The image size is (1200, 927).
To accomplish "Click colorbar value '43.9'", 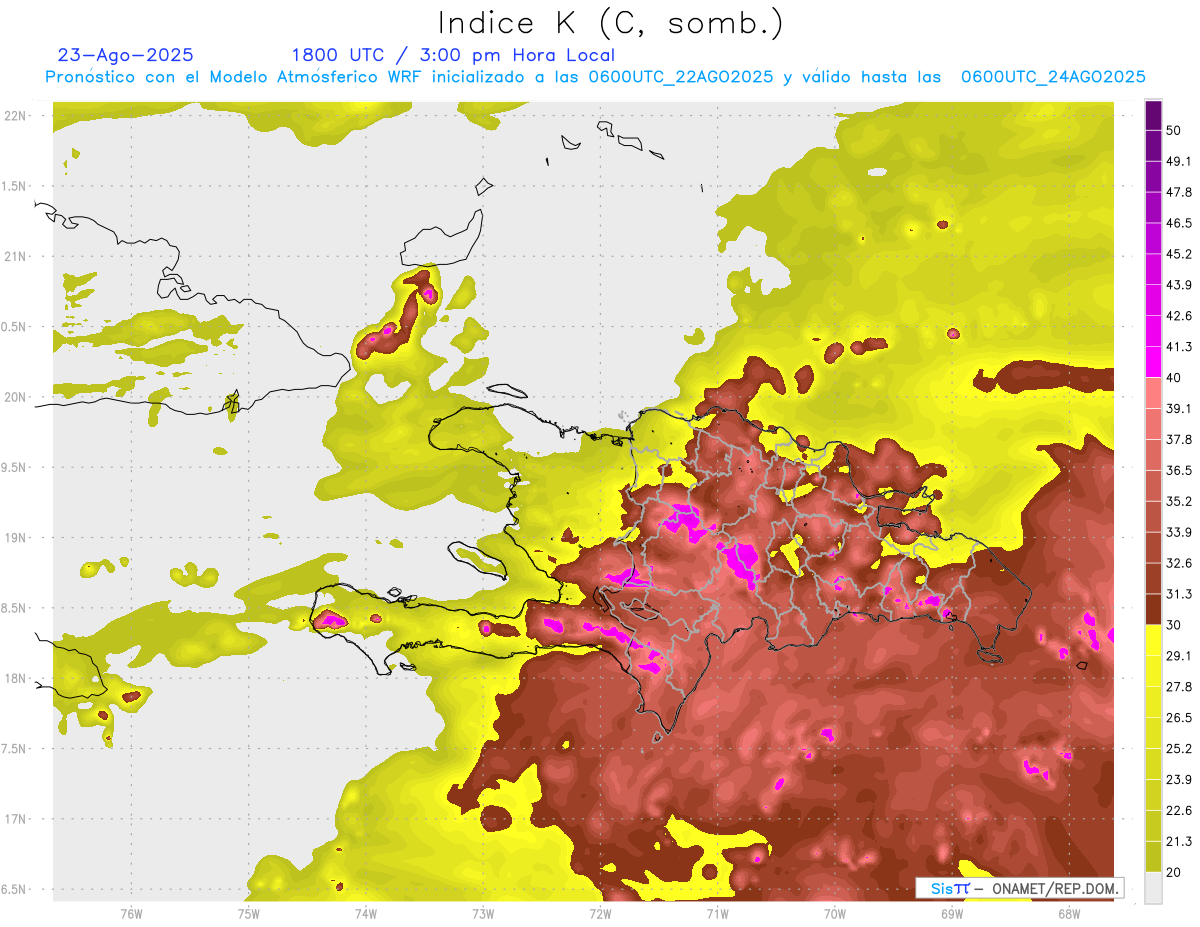I will [x=1178, y=285].
